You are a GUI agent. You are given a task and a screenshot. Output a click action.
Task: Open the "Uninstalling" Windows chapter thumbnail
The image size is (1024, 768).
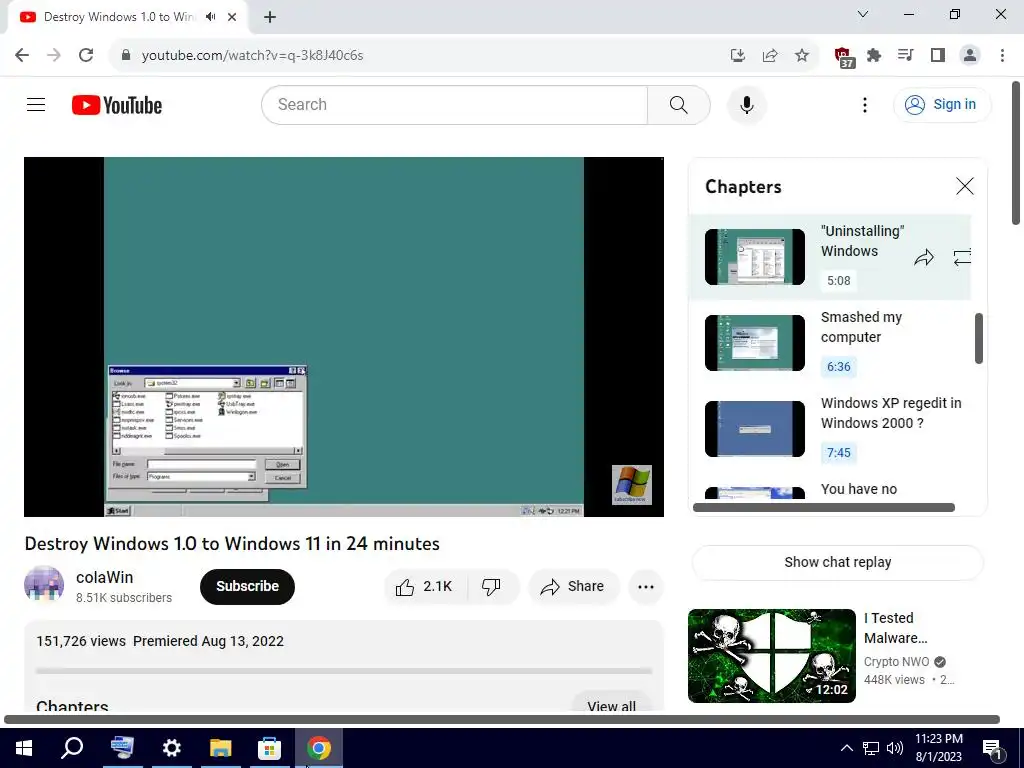(x=754, y=257)
